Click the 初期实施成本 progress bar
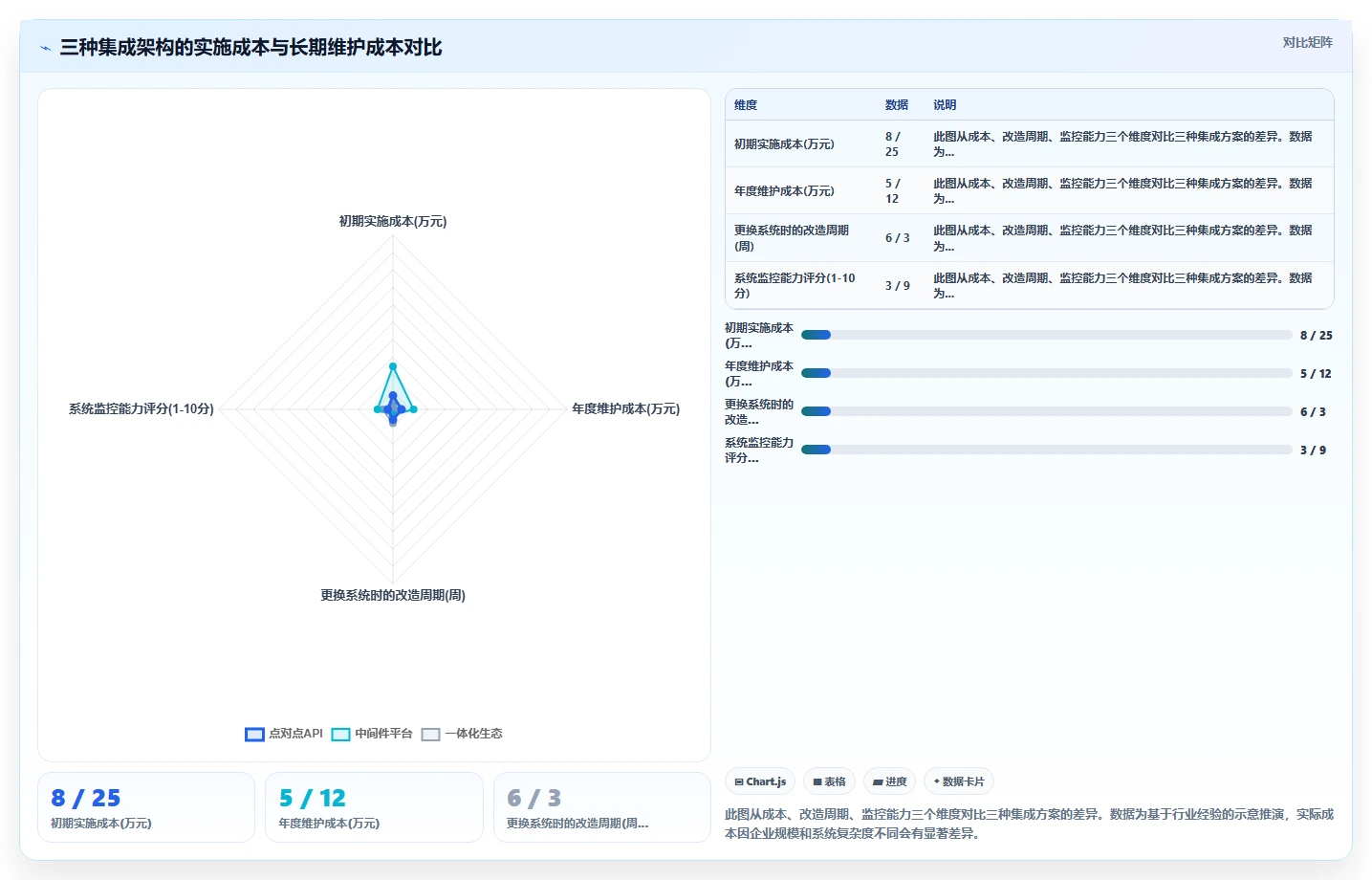Screen dimensions: 1372x880 coord(1046,335)
